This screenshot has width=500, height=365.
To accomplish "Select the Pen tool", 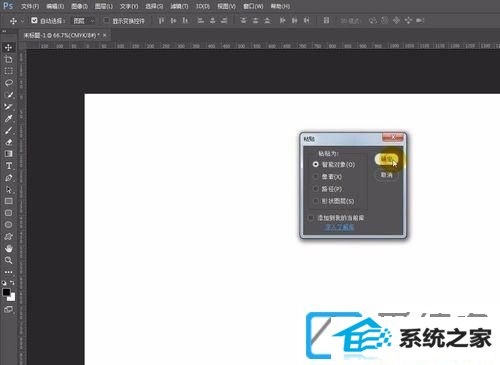I will click(x=9, y=178).
